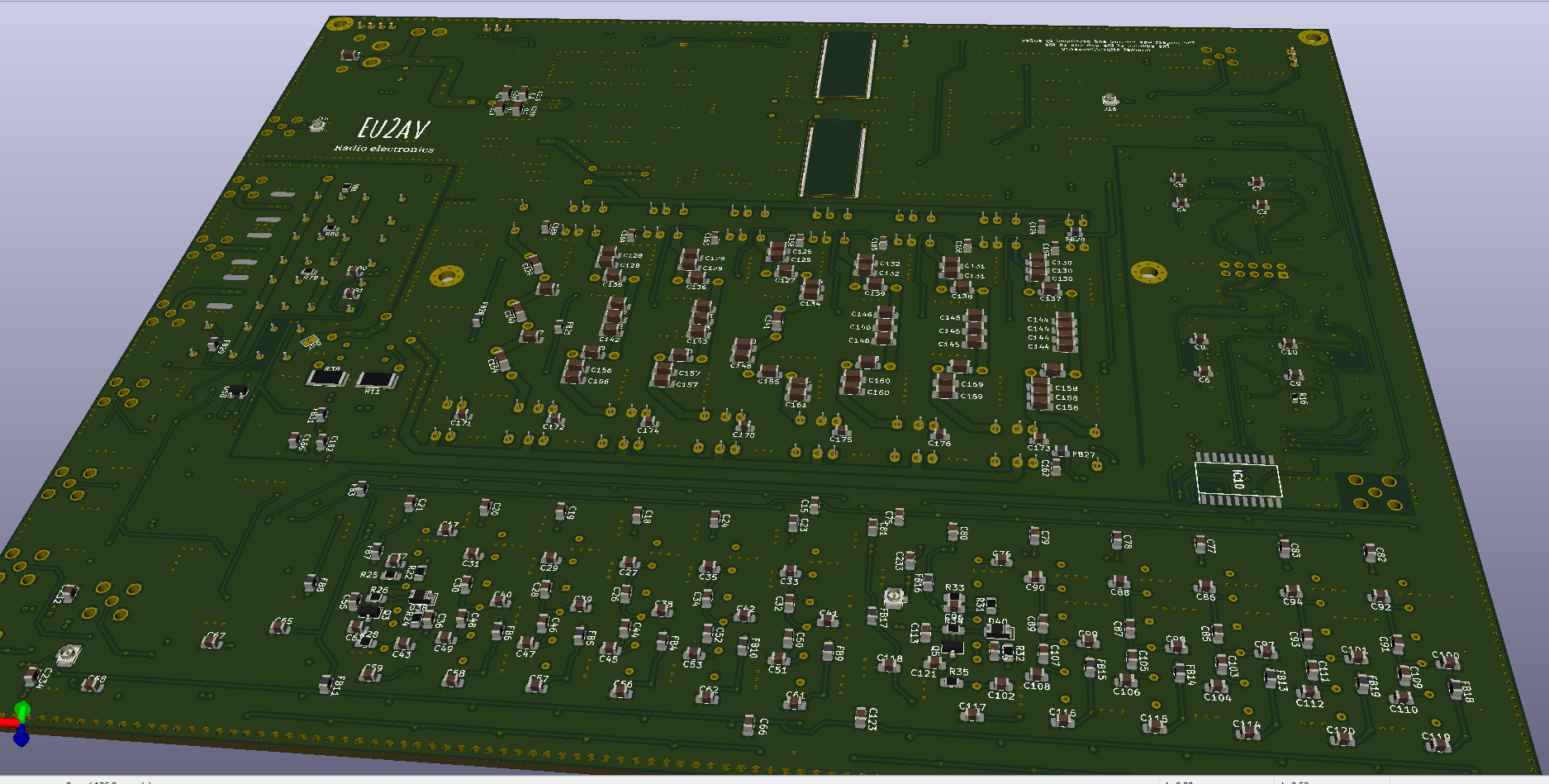Image resolution: width=1549 pixels, height=784 pixels.
Task: Click ferrite bead FB18
Action: (1456, 690)
